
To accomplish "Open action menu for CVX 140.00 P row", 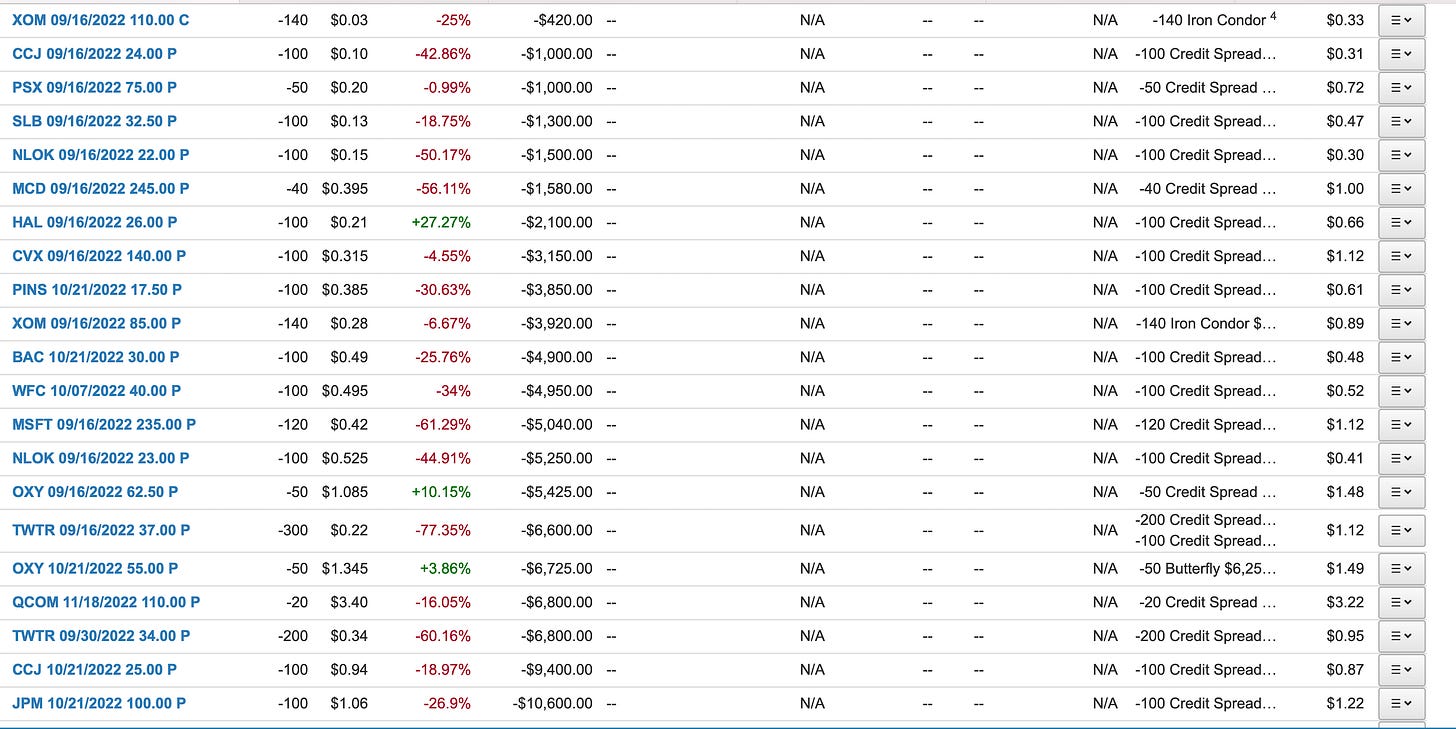I will [1401, 256].
